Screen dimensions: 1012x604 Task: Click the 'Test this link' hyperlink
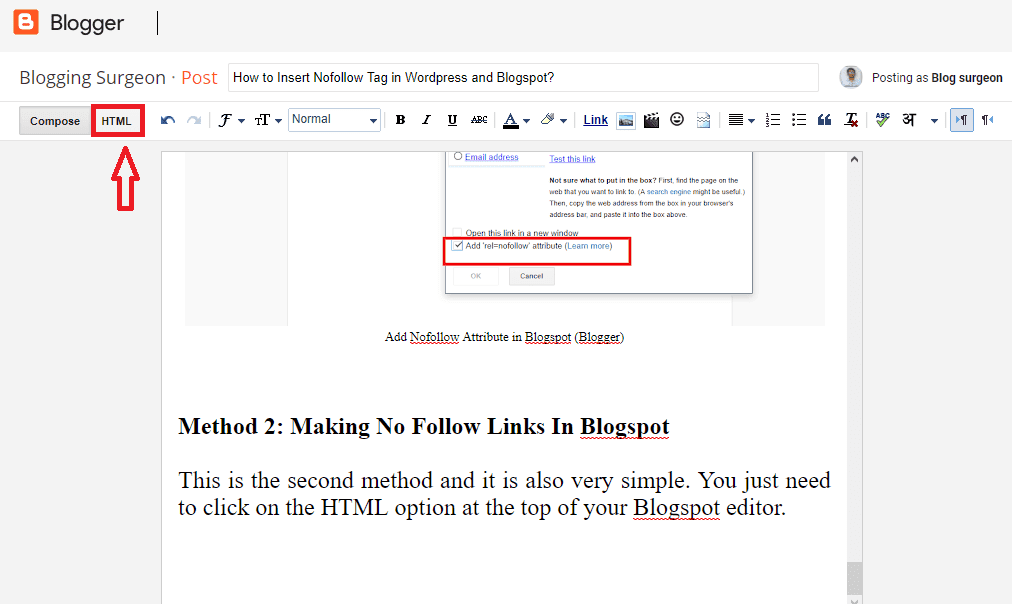point(572,159)
